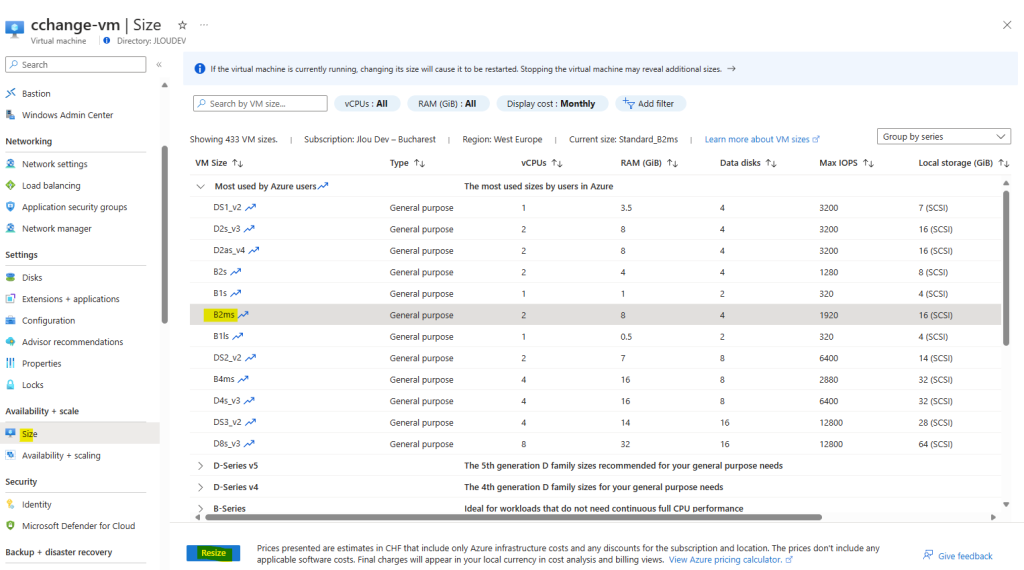
Task: Click the trending icon beside Most used by Azure users
Action: 323,186
